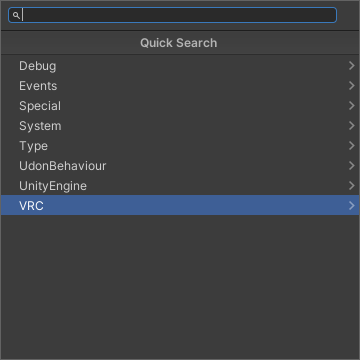This screenshot has height=360, width=360.
Task: Click the Quick Search header title
Action: [x=179, y=43]
